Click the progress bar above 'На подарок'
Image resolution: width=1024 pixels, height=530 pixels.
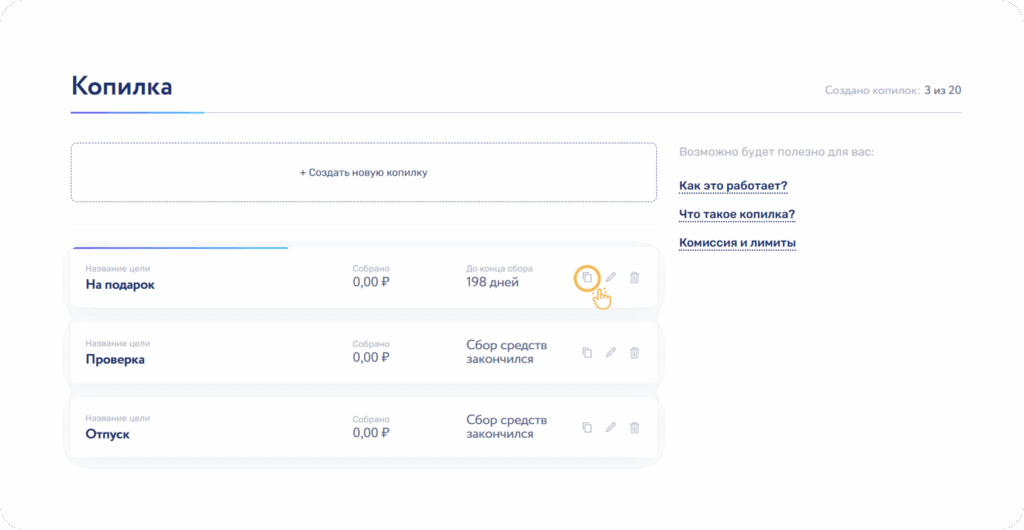coord(180,247)
